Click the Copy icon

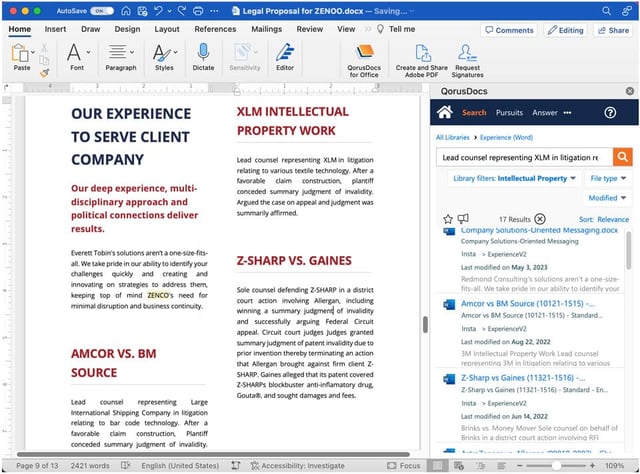44,60
